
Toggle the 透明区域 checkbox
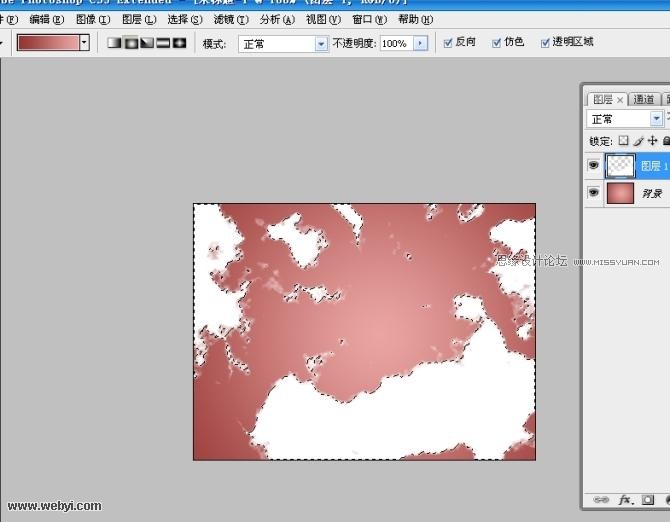[545, 43]
